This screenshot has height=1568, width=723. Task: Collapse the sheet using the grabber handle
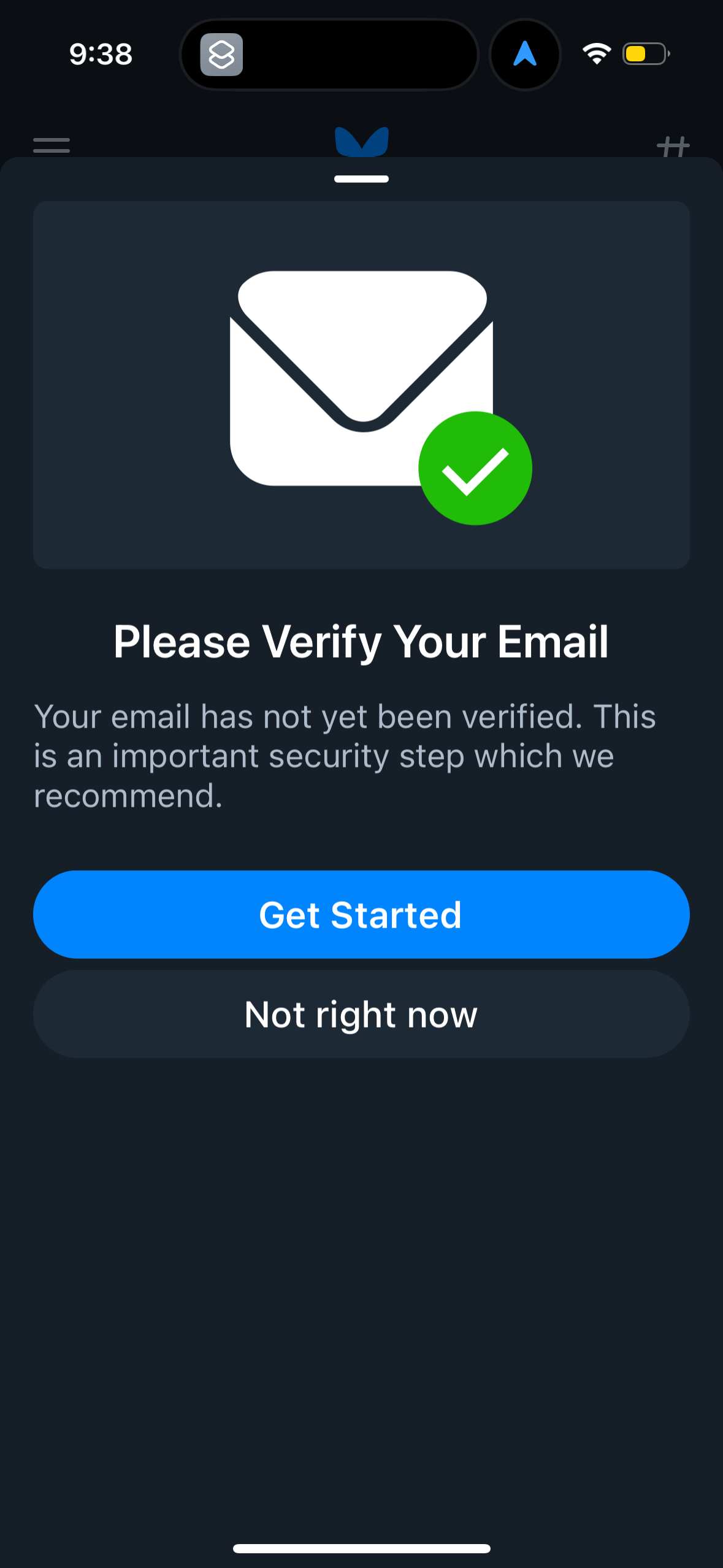(361, 179)
